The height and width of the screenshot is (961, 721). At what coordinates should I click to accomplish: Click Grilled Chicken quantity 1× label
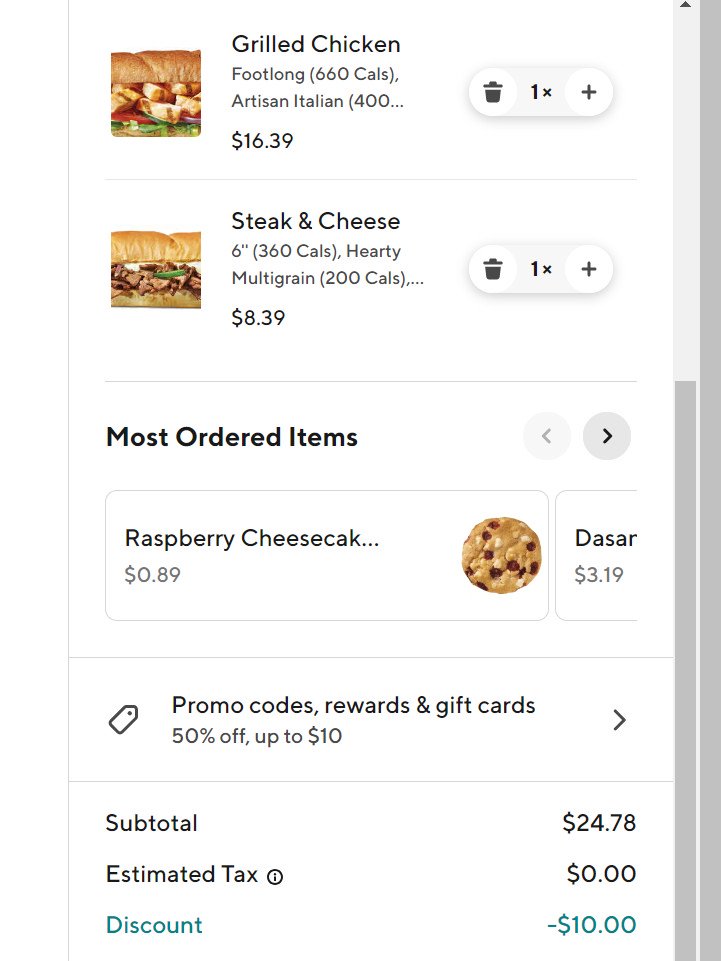541,92
